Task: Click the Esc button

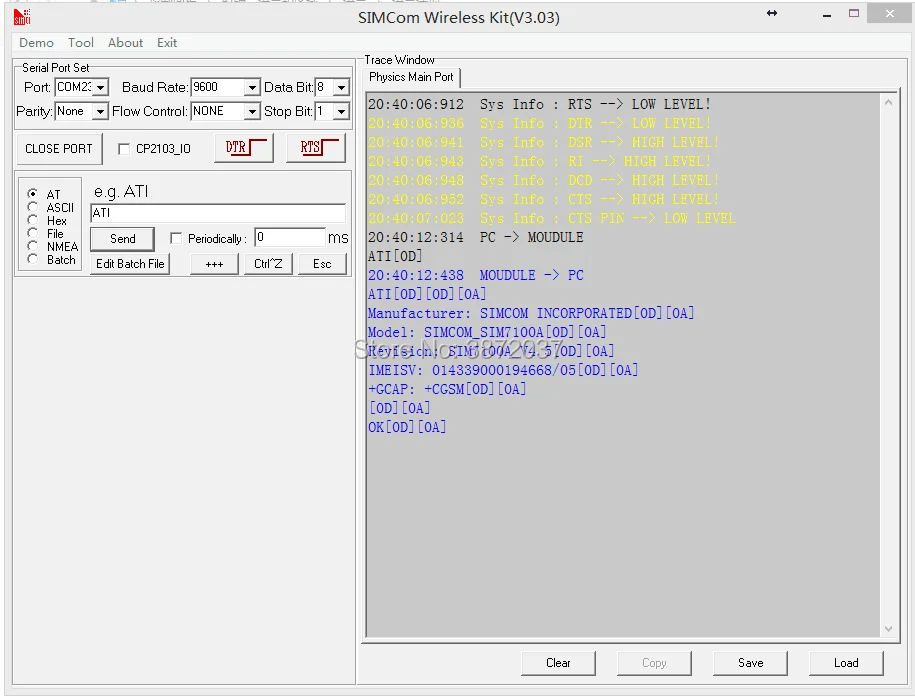Action: pyautogui.click(x=322, y=264)
